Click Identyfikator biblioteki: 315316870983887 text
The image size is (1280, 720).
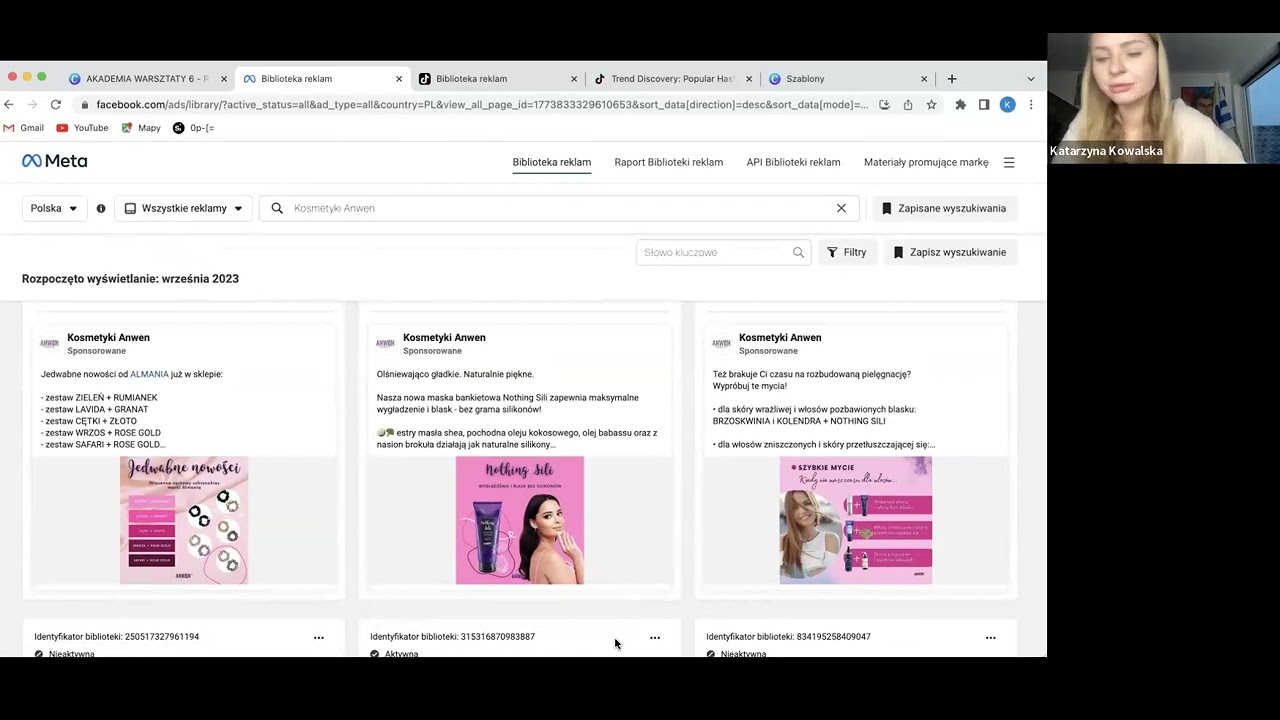click(x=452, y=637)
